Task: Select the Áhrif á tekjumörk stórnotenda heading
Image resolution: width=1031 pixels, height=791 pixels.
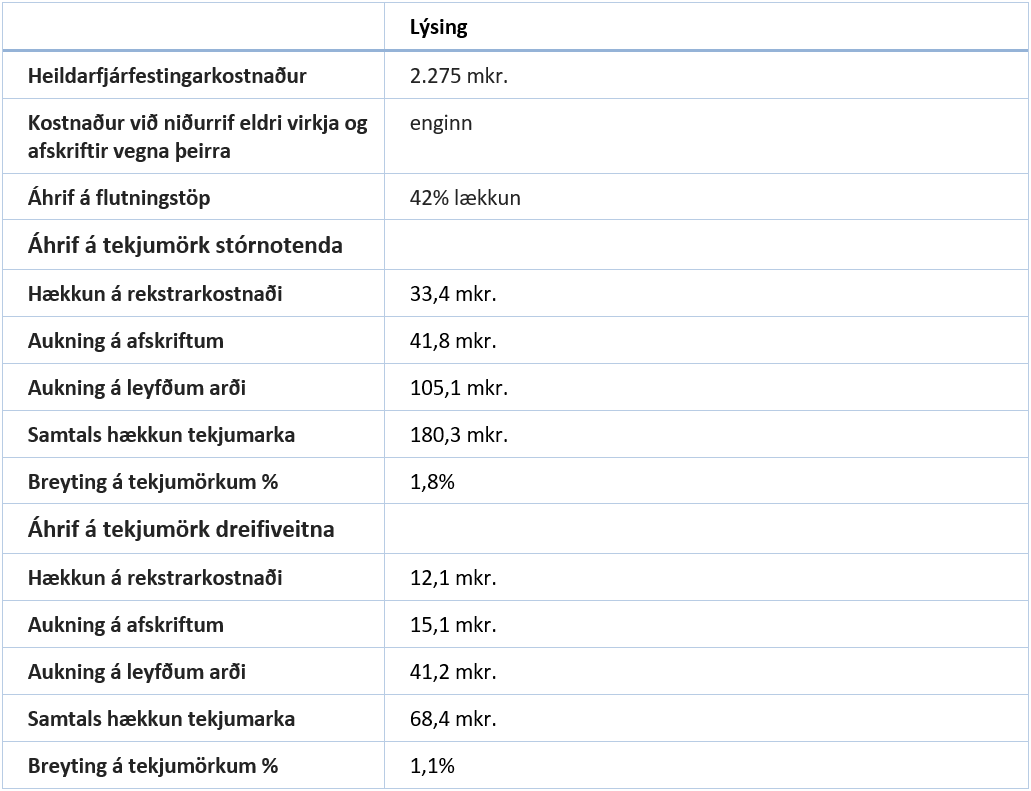Action: [x=185, y=245]
